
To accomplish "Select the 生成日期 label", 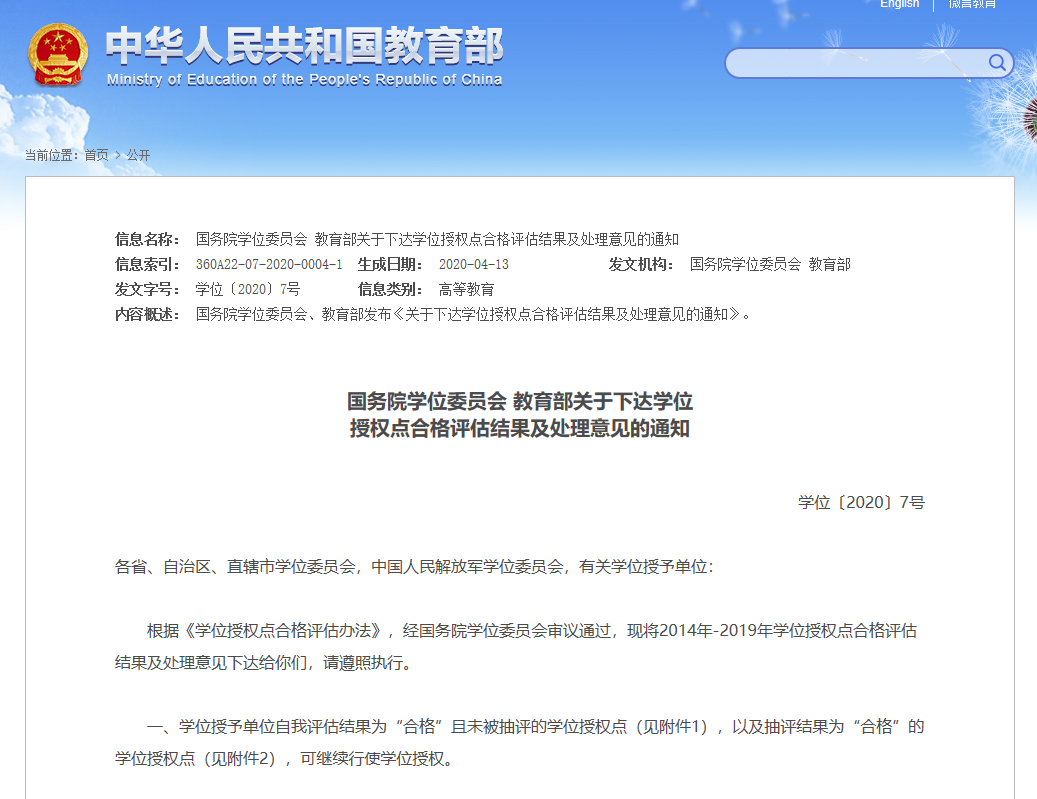I will [390, 265].
